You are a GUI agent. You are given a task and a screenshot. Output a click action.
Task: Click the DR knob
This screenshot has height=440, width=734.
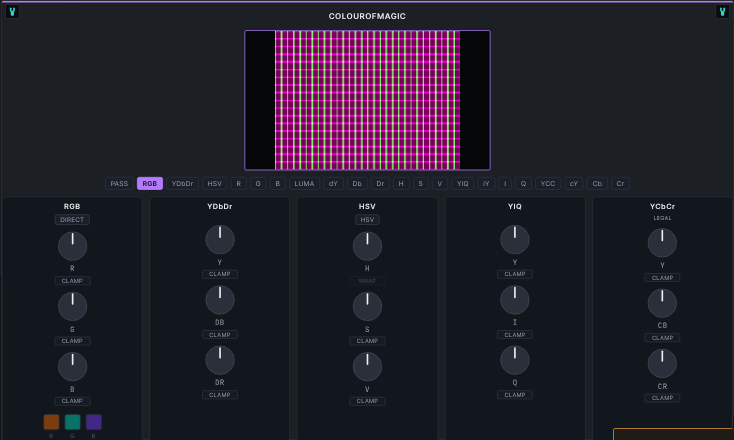220,360
